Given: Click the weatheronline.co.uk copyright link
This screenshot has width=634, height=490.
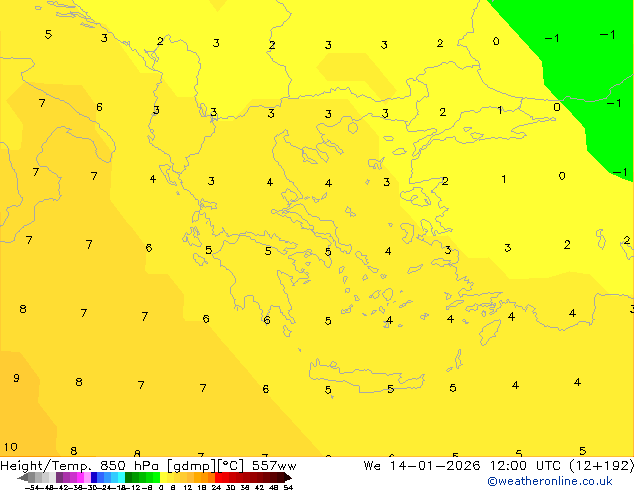Looking at the screenshot, I should click(550, 481).
